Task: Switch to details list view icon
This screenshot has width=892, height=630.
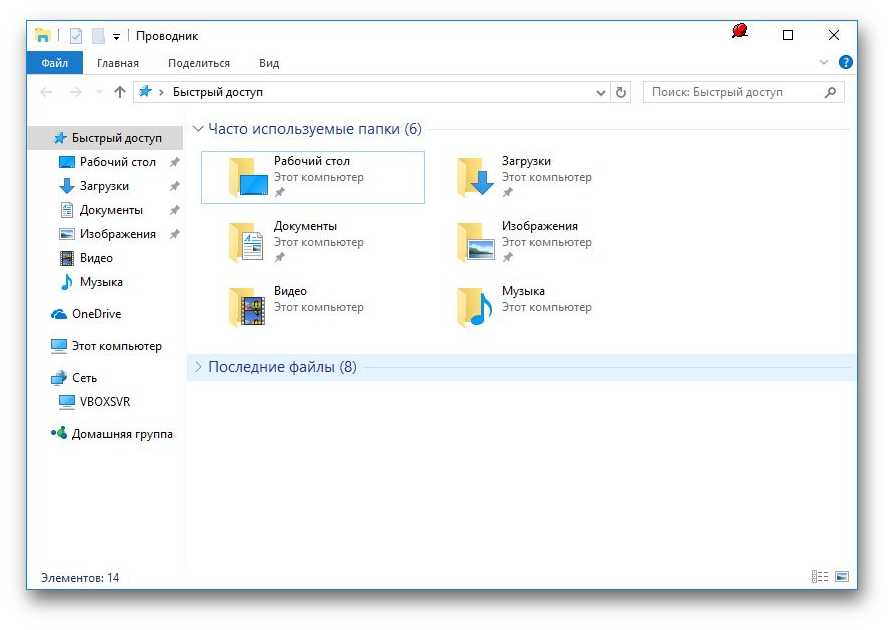Action: (x=820, y=577)
